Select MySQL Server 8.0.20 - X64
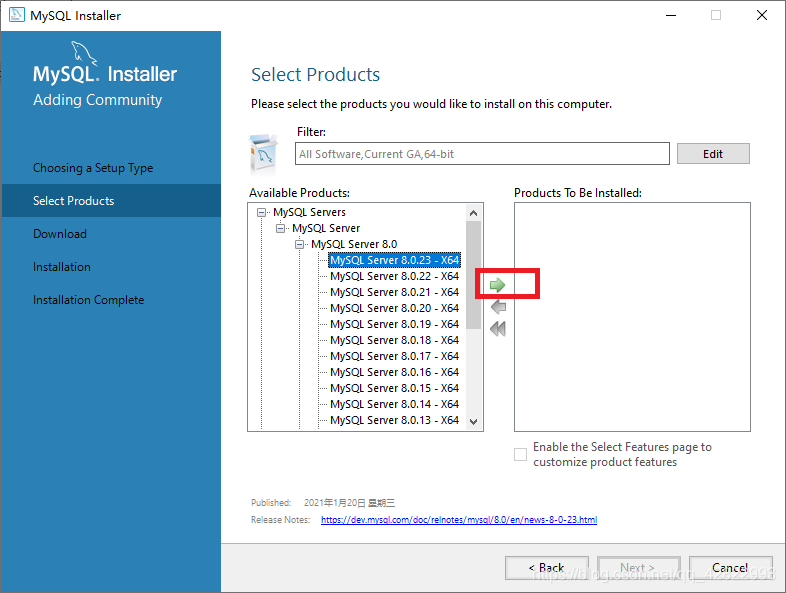This screenshot has width=786, height=593. pyautogui.click(x=395, y=308)
